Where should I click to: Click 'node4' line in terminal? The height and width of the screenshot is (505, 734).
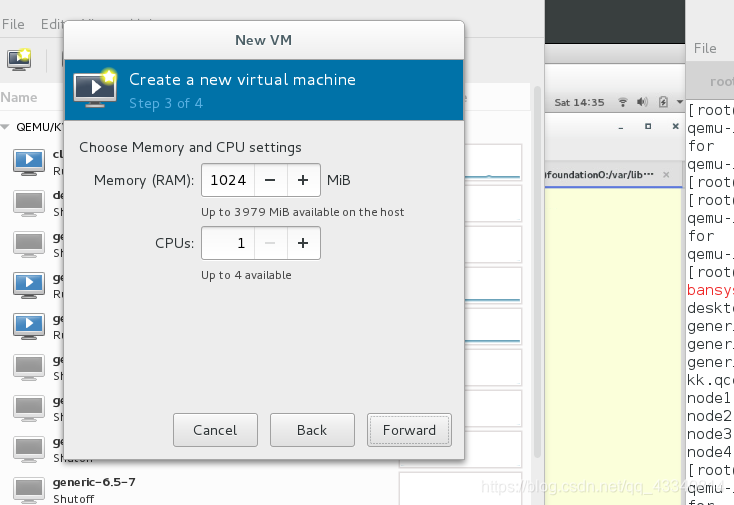709,452
